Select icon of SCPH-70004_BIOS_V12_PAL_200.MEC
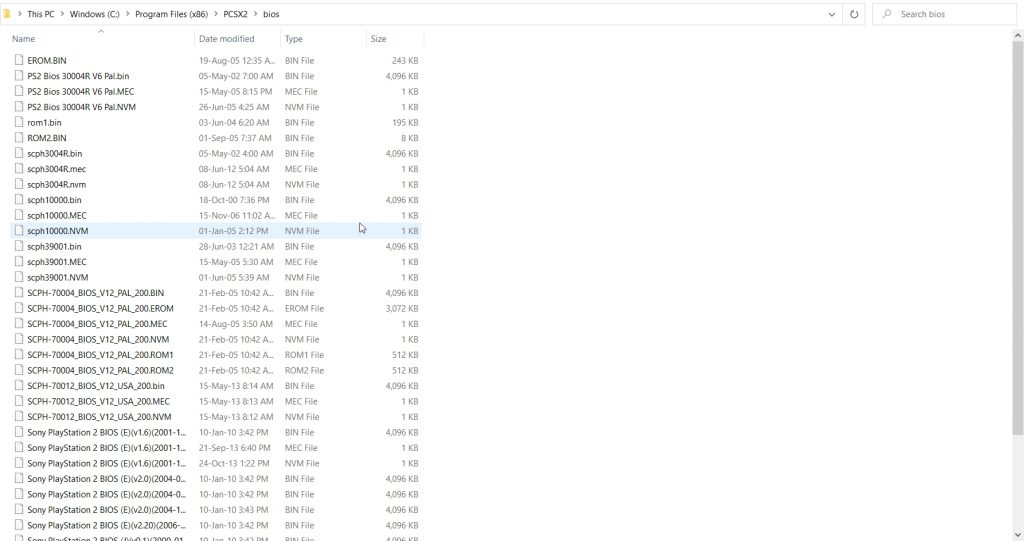The width and height of the screenshot is (1024, 541). (19, 323)
